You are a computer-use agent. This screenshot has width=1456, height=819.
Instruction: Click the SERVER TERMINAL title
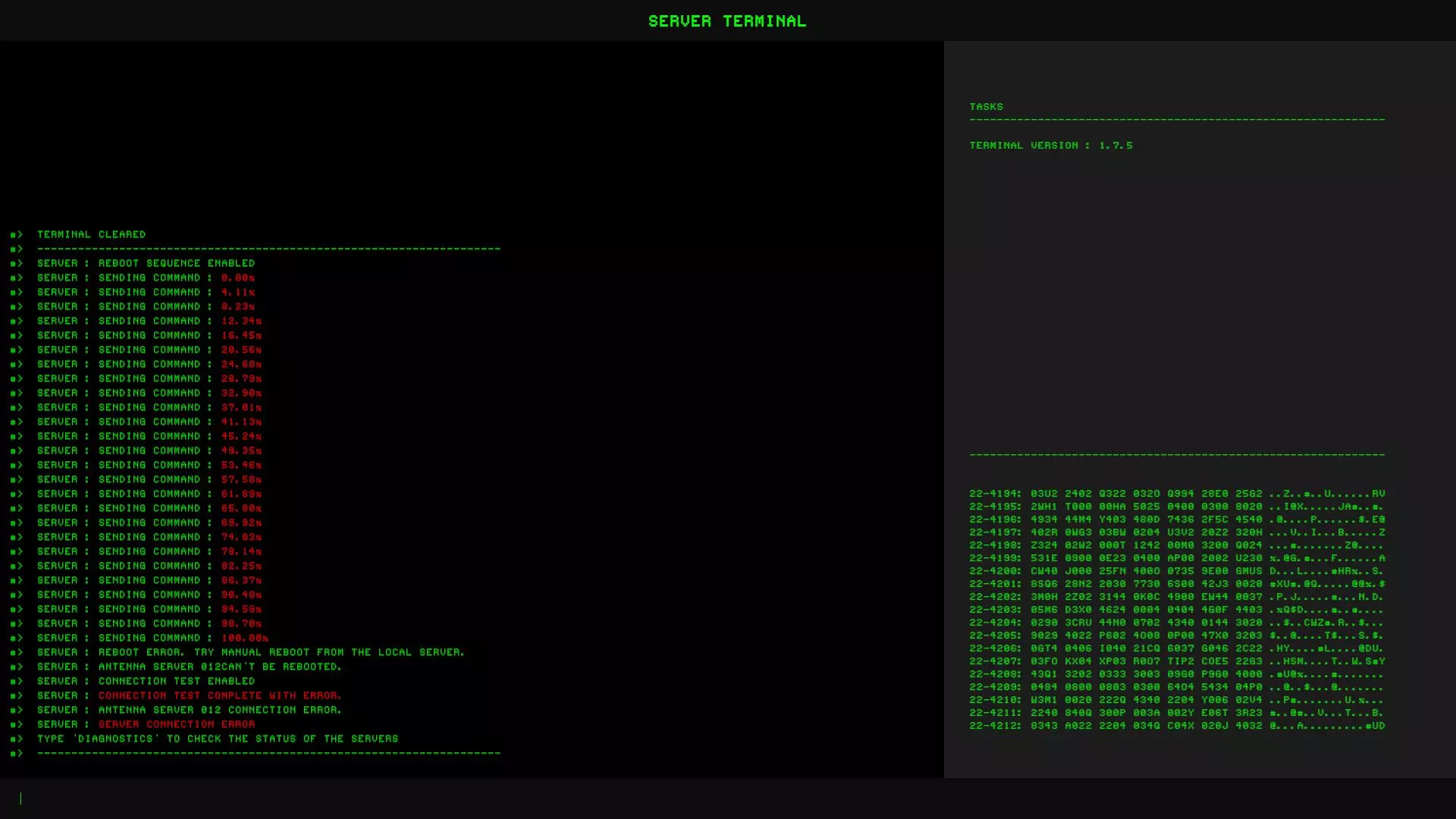[726, 20]
